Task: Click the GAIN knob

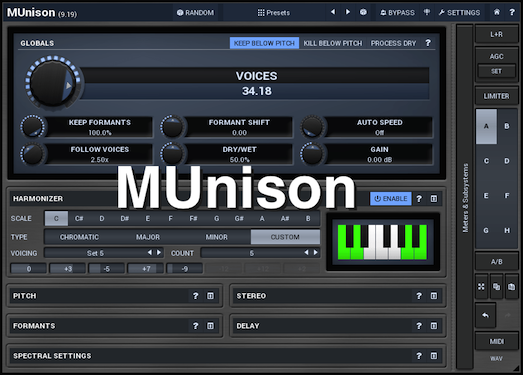Action: [312, 154]
